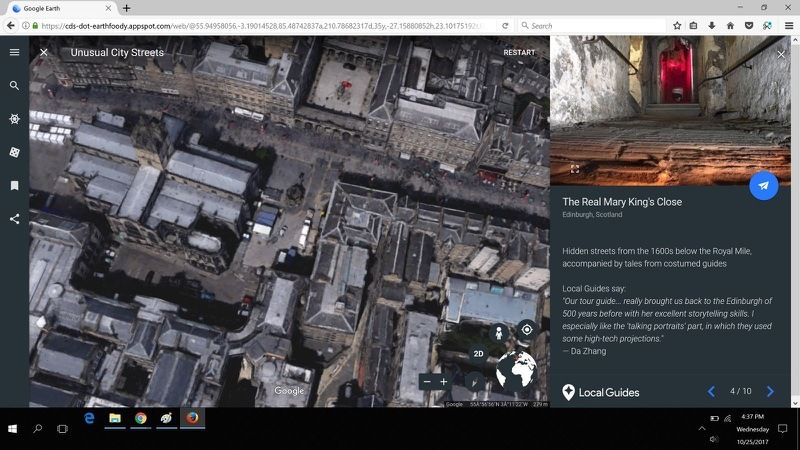Zoom in with the plus button

coord(444,382)
